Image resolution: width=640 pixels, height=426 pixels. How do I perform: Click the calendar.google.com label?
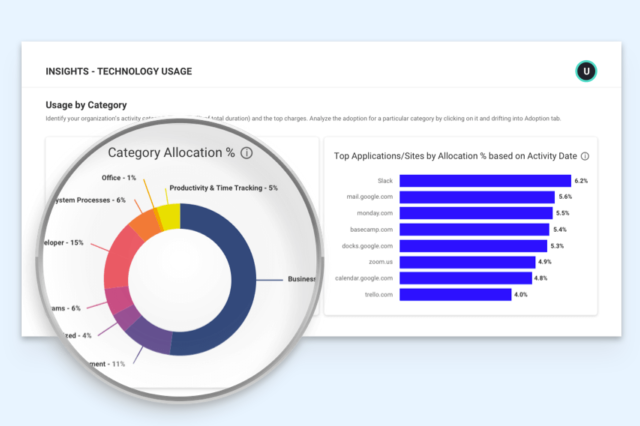click(364, 278)
